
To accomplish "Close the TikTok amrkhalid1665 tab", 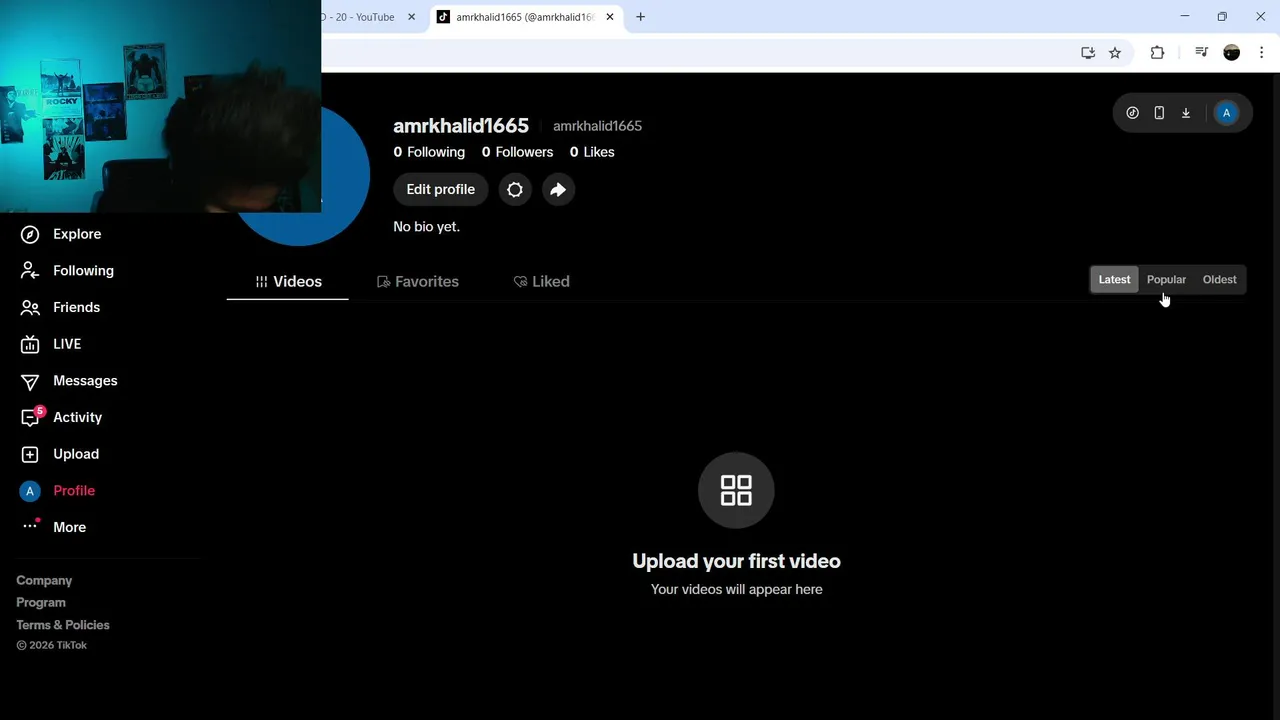I will [609, 17].
